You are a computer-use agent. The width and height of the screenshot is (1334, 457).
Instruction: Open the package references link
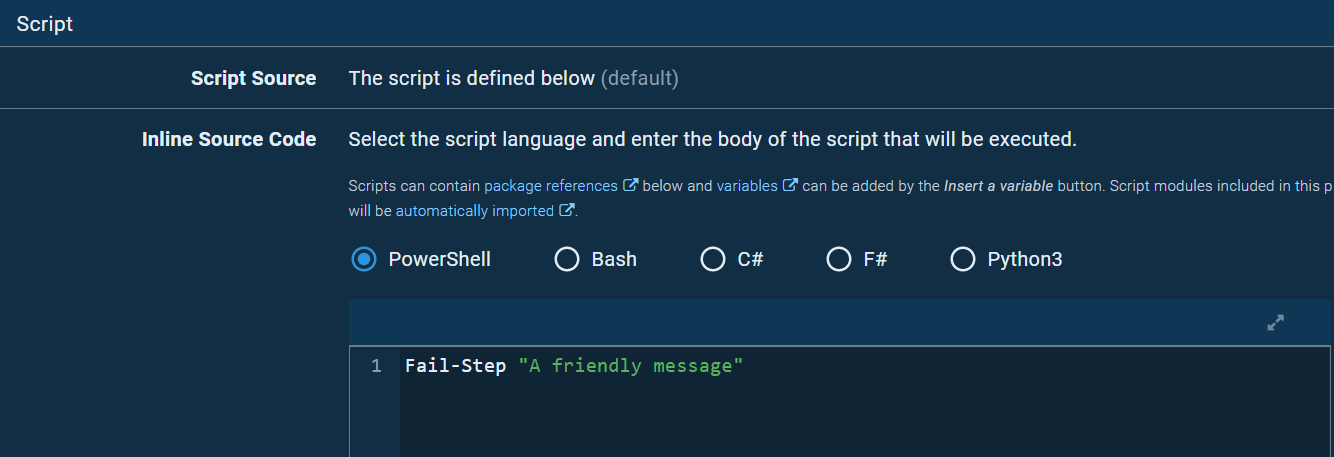551,185
